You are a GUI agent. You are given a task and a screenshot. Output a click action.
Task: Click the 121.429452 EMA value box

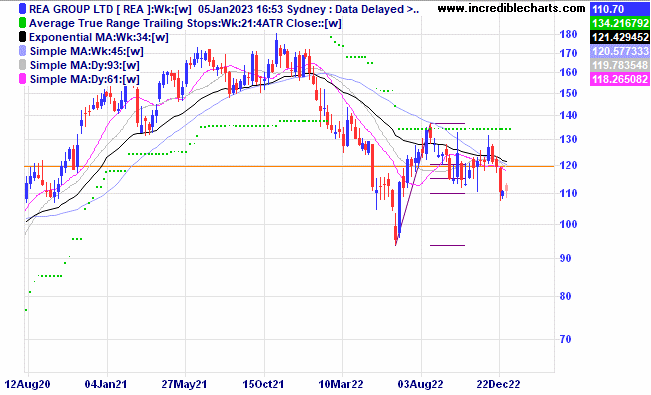620,37
